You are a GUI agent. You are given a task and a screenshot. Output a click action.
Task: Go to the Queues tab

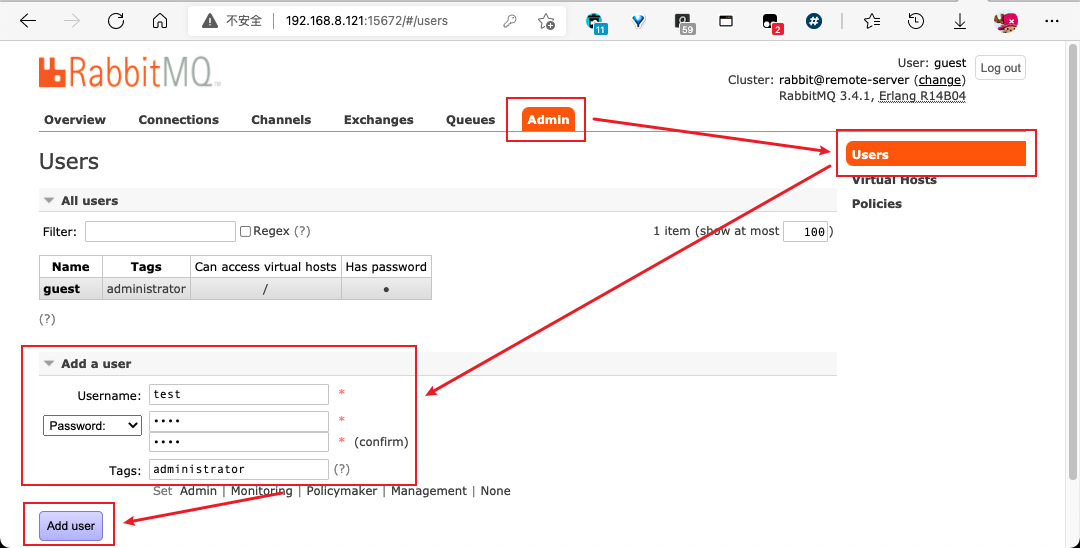point(470,120)
